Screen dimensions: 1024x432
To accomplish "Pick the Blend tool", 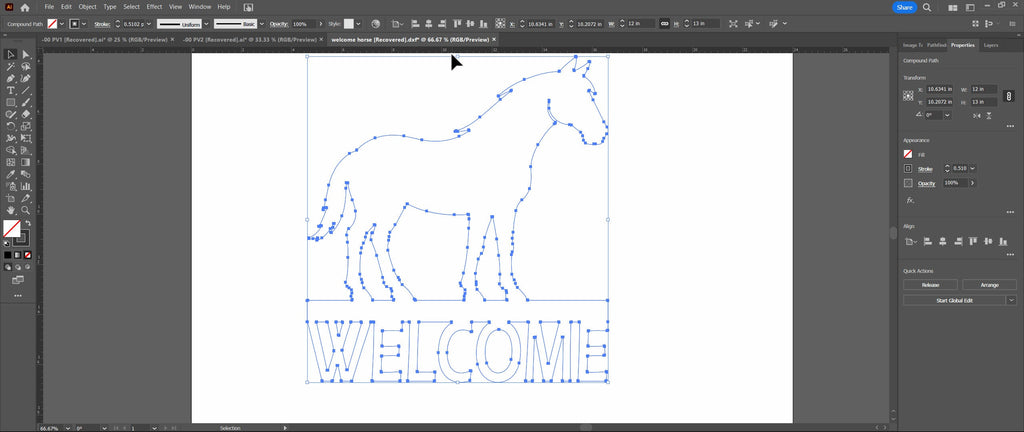I will coord(26,174).
